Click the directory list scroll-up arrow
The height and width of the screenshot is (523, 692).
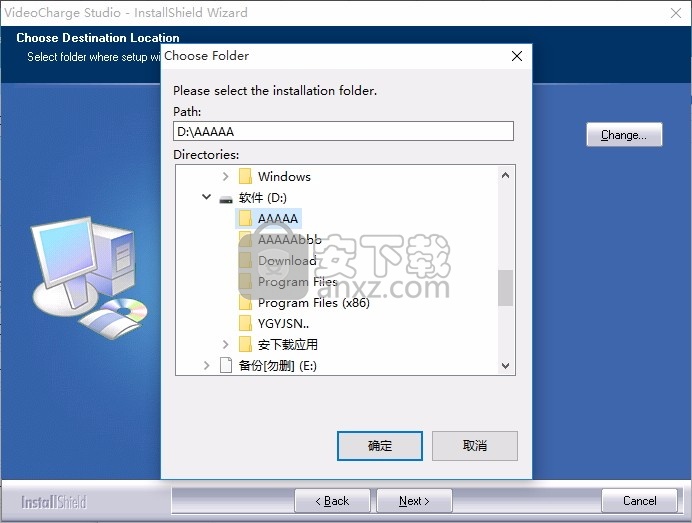(x=506, y=175)
